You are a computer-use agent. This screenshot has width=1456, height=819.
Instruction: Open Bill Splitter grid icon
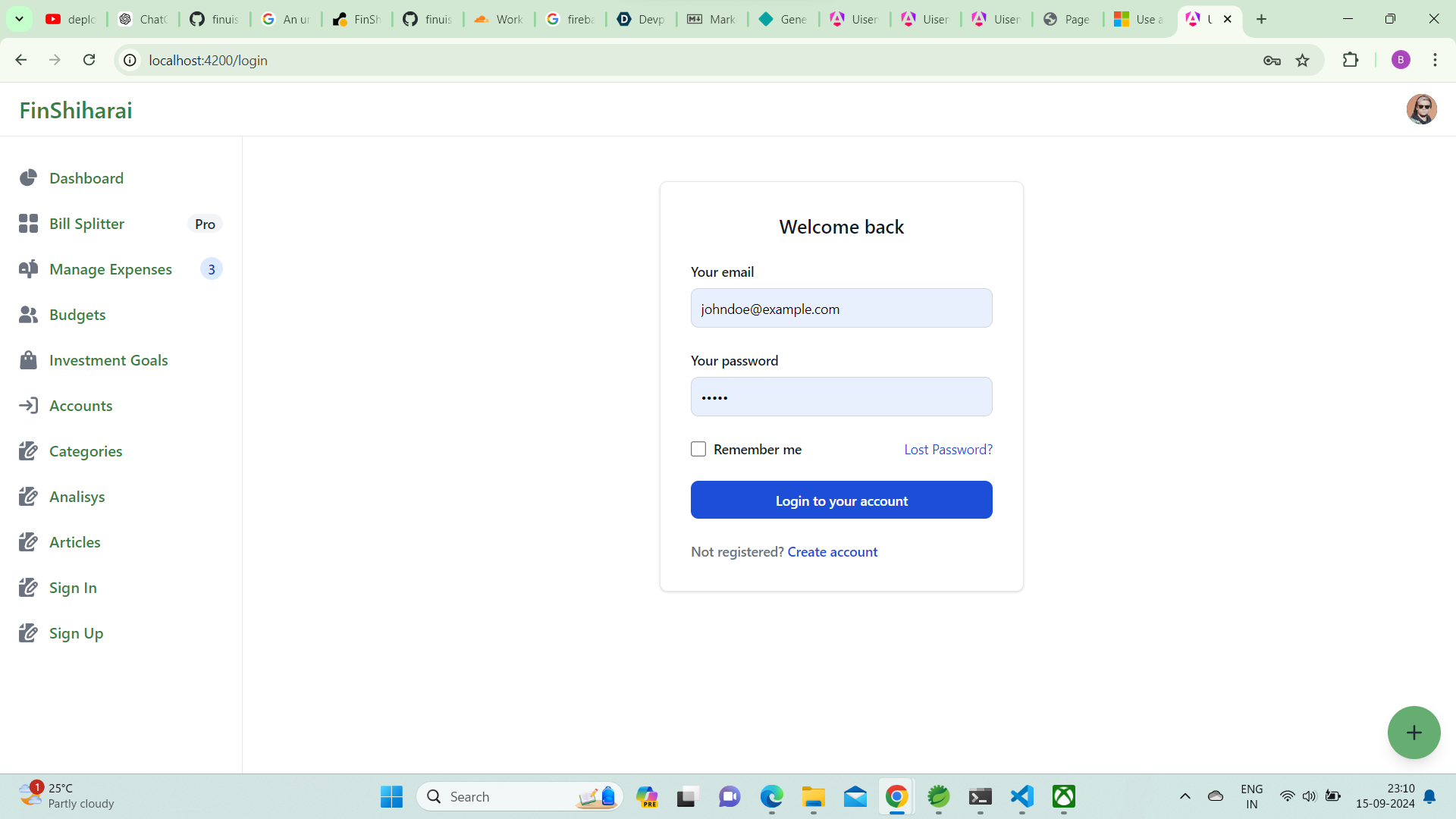coord(28,224)
